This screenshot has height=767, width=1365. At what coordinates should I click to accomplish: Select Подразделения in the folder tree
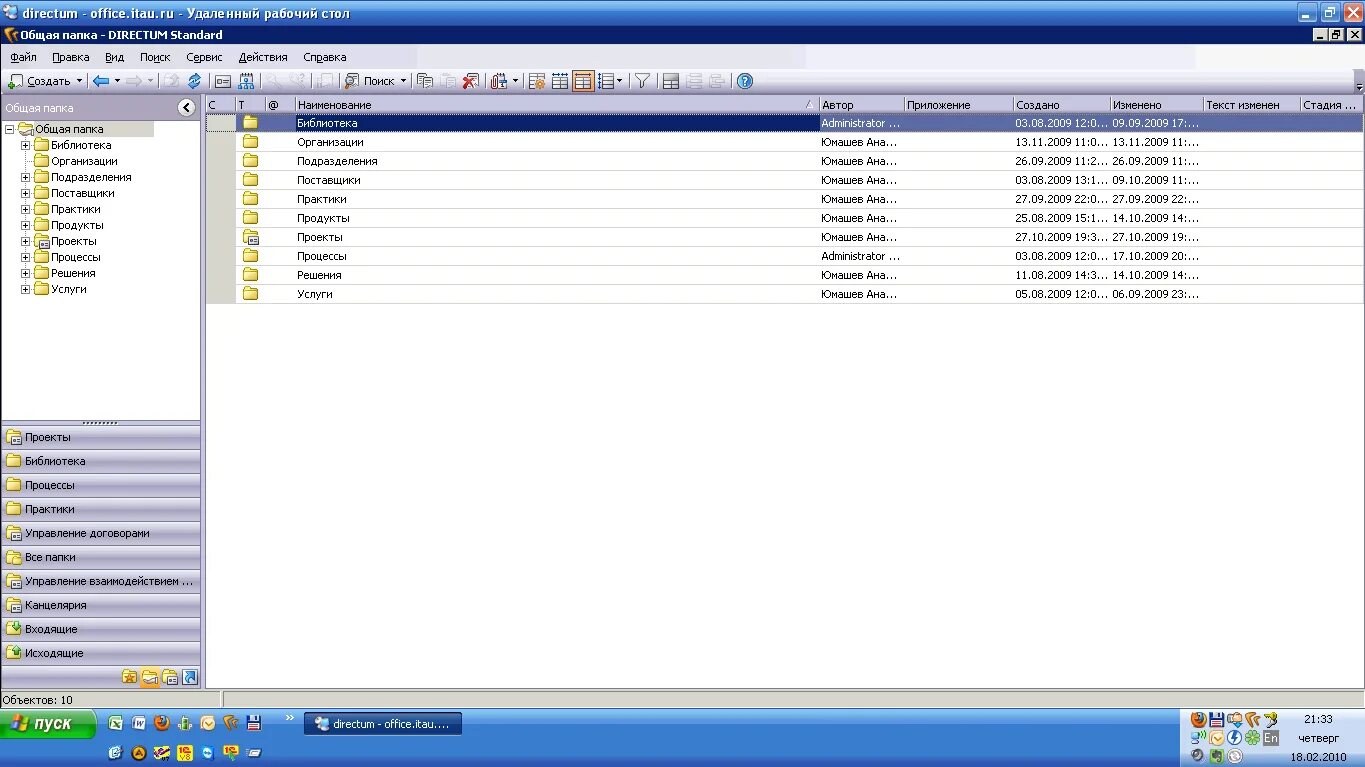click(x=91, y=177)
